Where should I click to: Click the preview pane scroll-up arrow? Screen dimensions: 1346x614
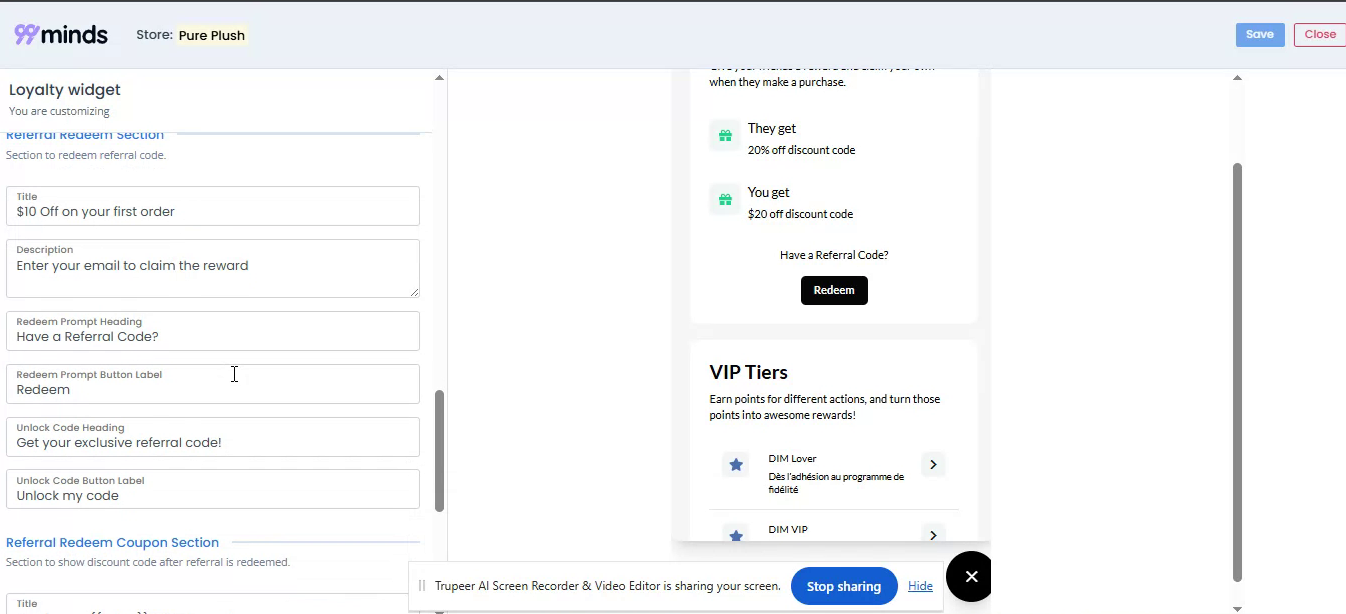click(x=1237, y=78)
